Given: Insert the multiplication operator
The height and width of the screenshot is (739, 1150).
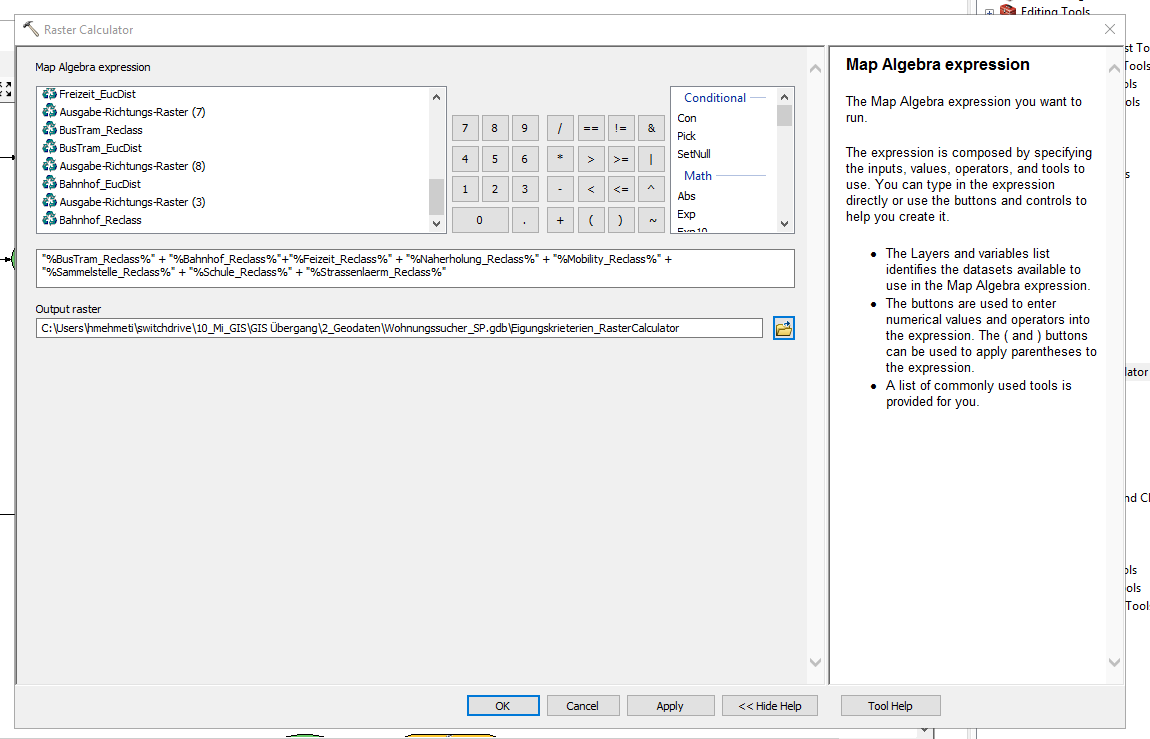Looking at the screenshot, I should [x=560, y=159].
